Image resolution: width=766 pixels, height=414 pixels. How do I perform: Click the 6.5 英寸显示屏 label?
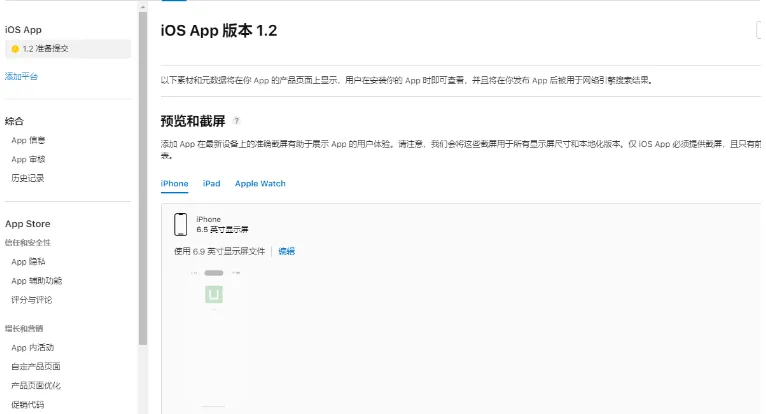222,230
